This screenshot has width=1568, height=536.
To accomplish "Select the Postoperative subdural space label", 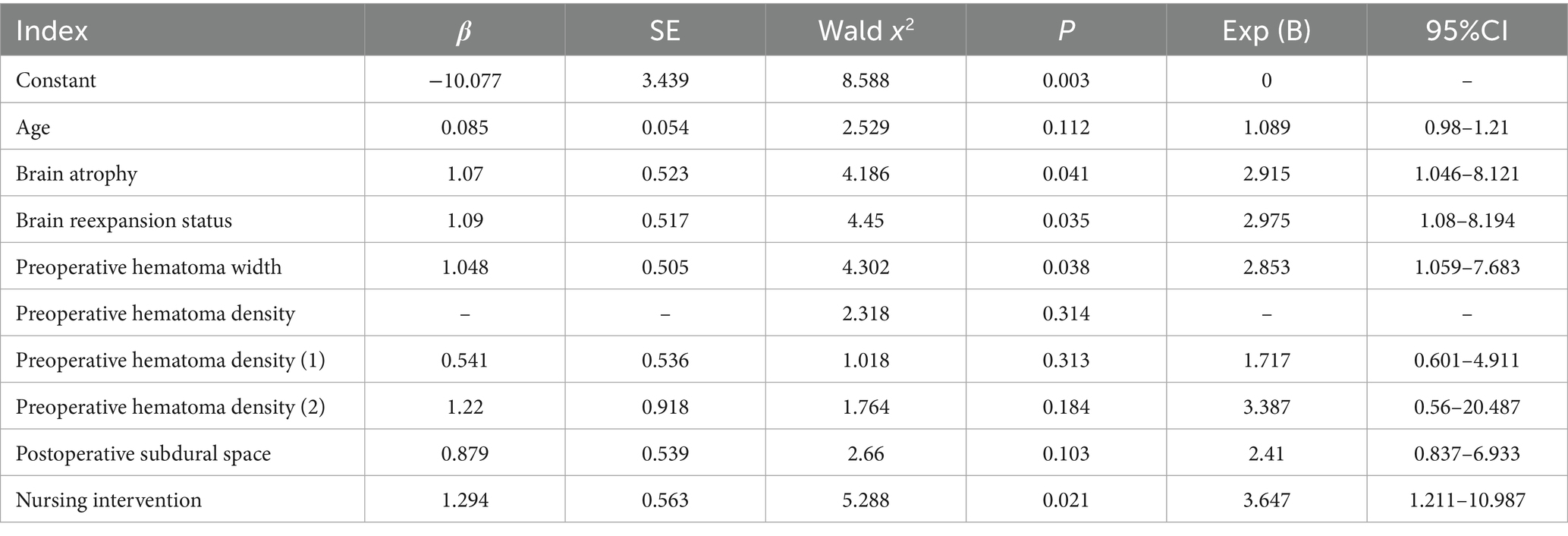I will click(143, 454).
